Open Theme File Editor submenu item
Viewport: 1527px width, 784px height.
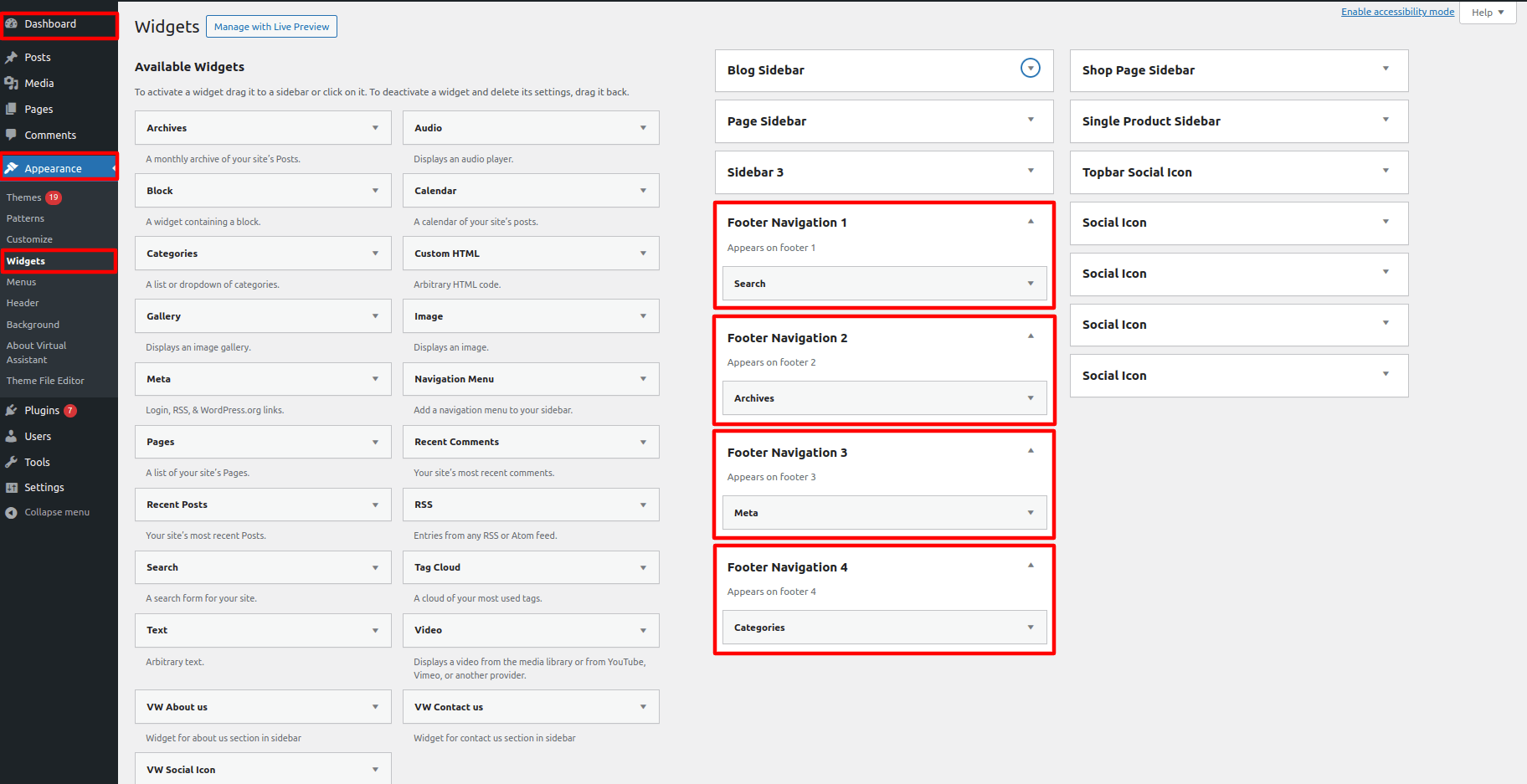point(45,381)
